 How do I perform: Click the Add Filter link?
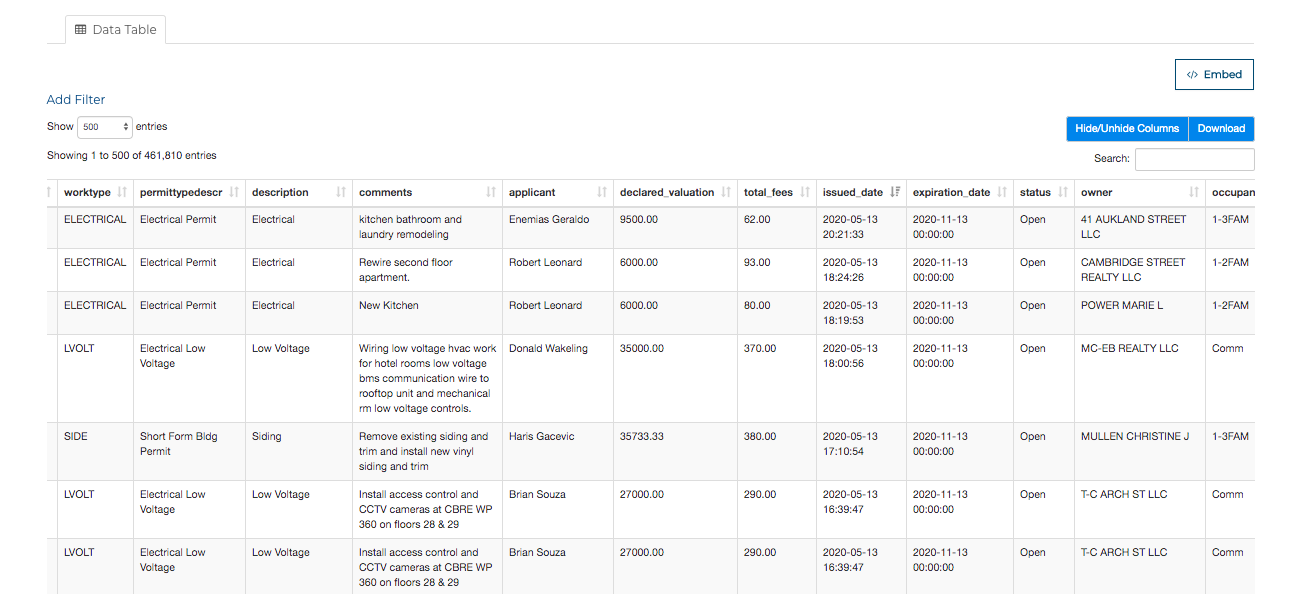[x=76, y=100]
